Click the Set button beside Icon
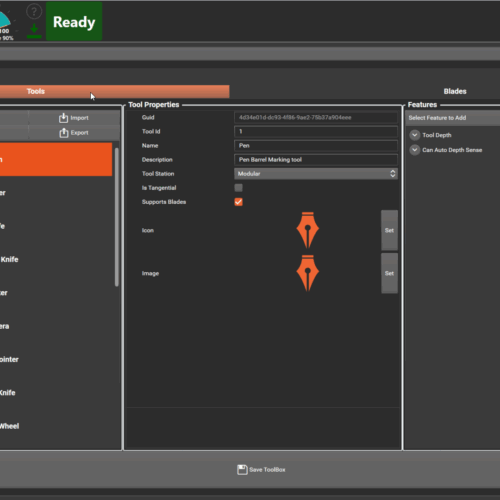500x500 pixels. [x=389, y=230]
